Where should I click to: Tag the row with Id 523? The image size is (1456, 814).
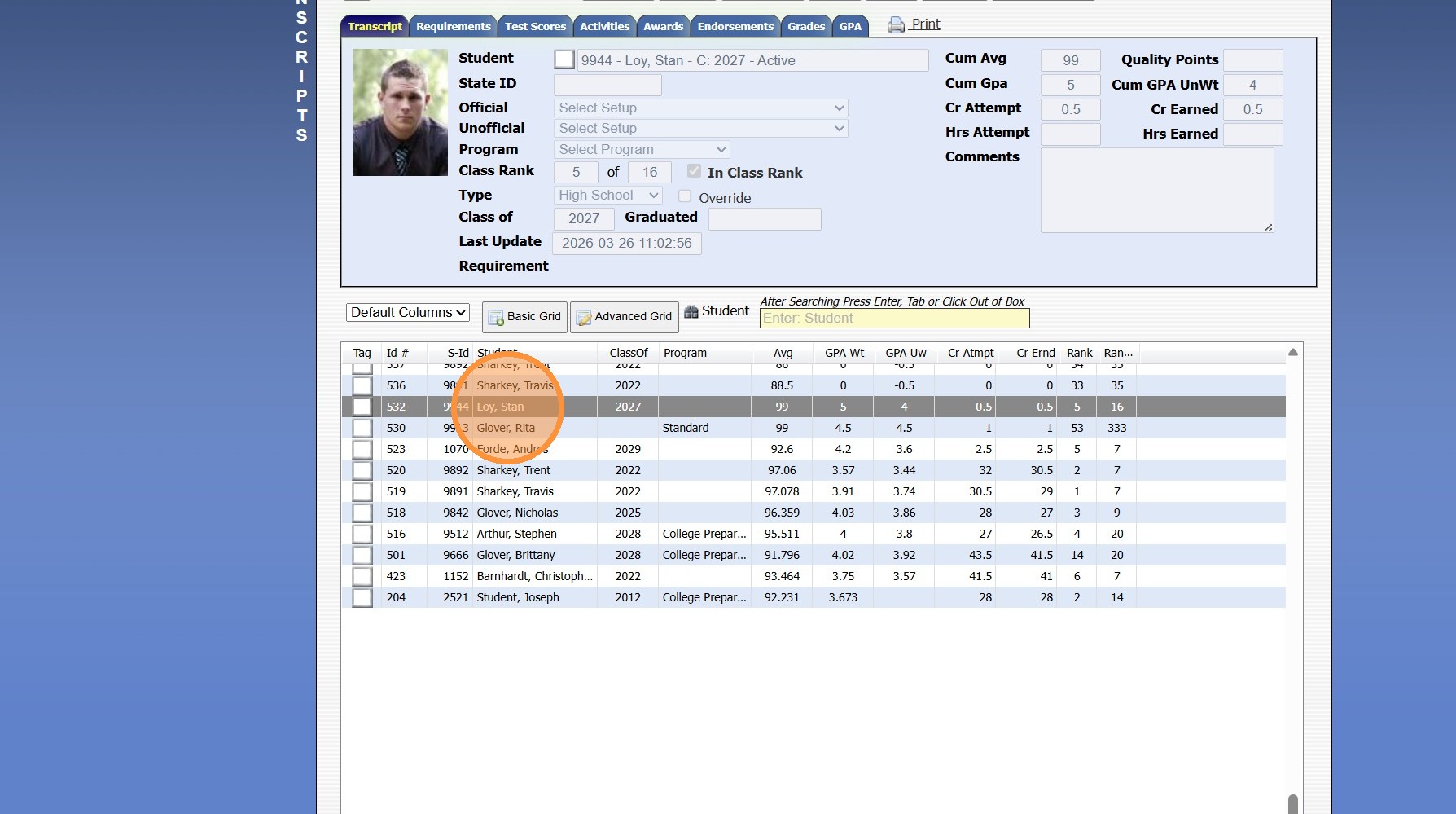click(x=362, y=449)
